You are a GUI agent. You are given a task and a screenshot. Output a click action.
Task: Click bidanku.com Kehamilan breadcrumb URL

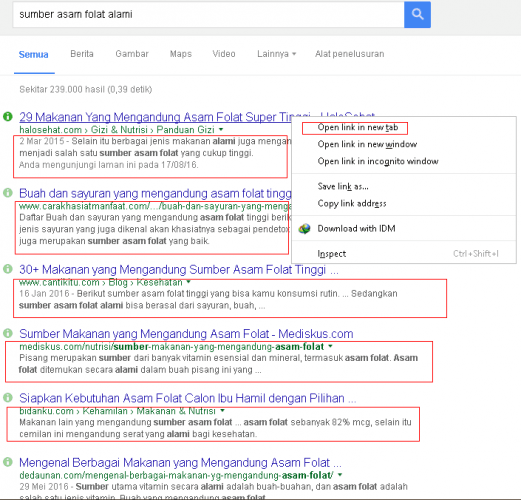(117, 411)
